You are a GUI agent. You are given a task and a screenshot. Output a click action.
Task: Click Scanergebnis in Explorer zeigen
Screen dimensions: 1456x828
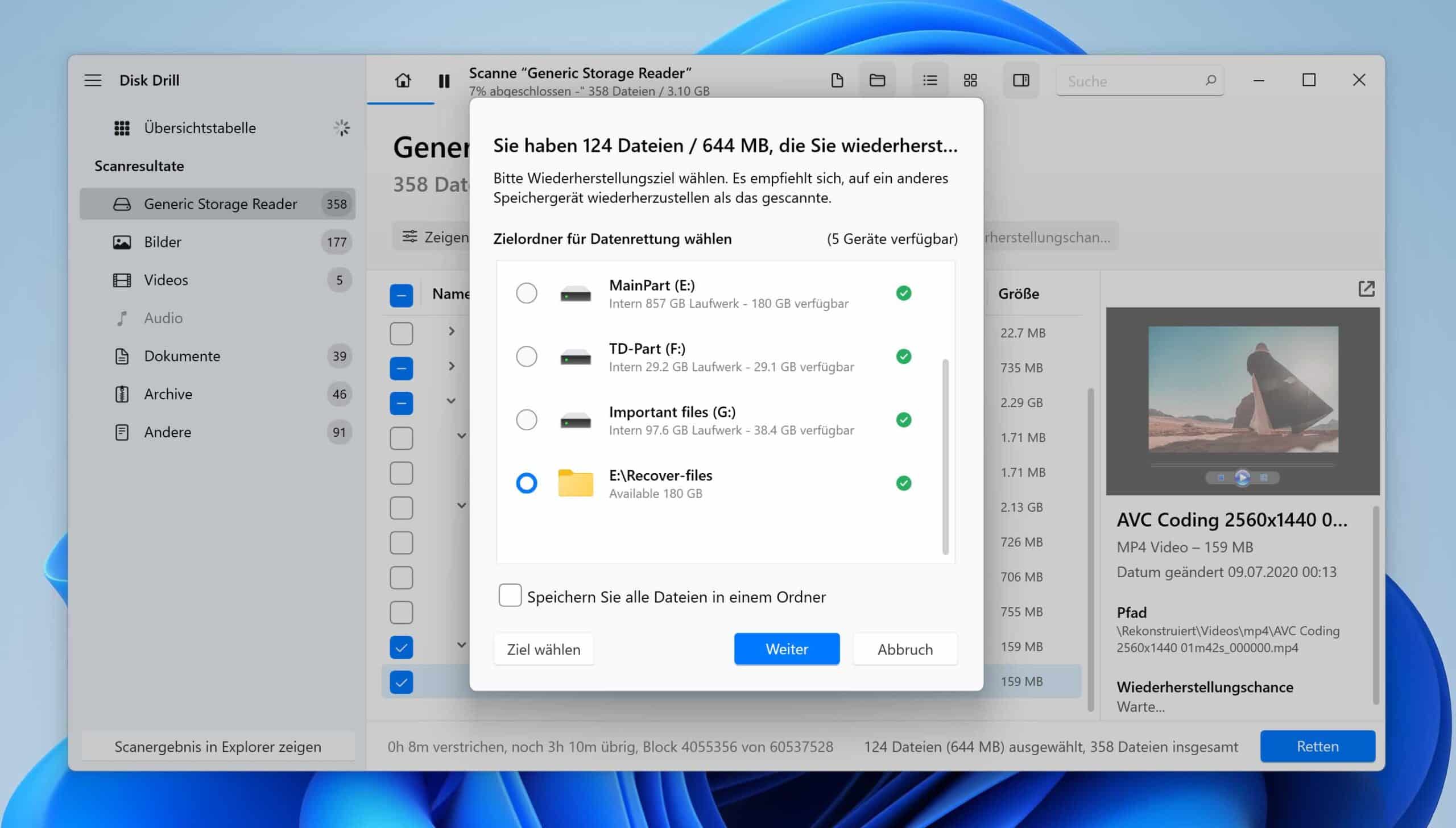218,746
